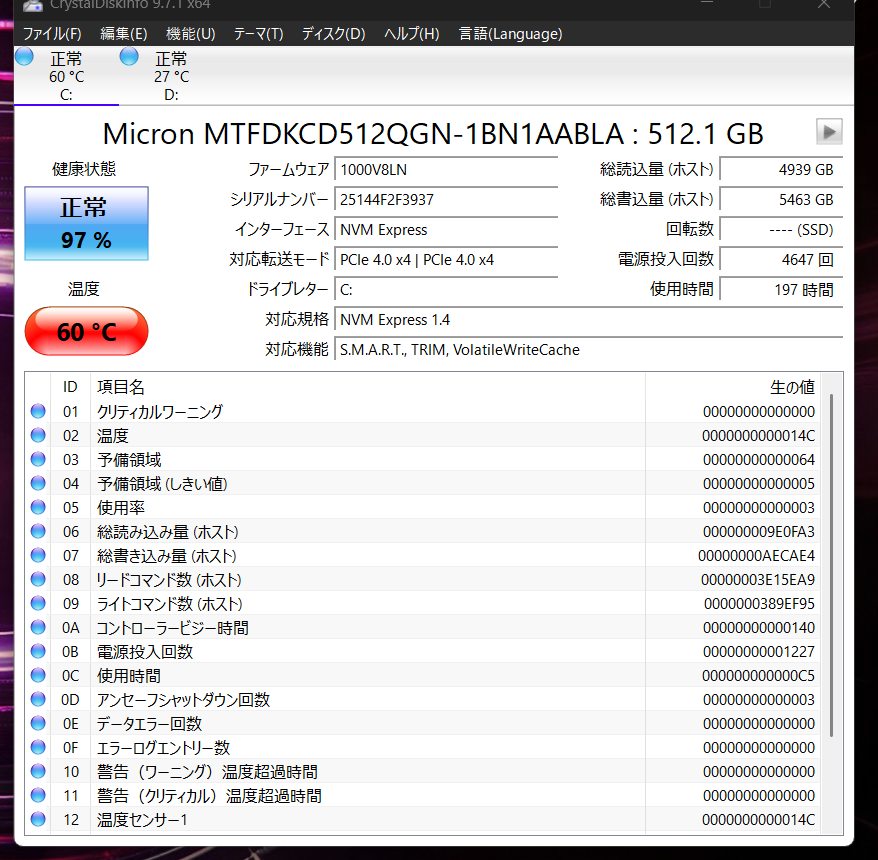Click status orb for クリティカルワーニング row
The width and height of the screenshot is (878, 860).
point(39,411)
